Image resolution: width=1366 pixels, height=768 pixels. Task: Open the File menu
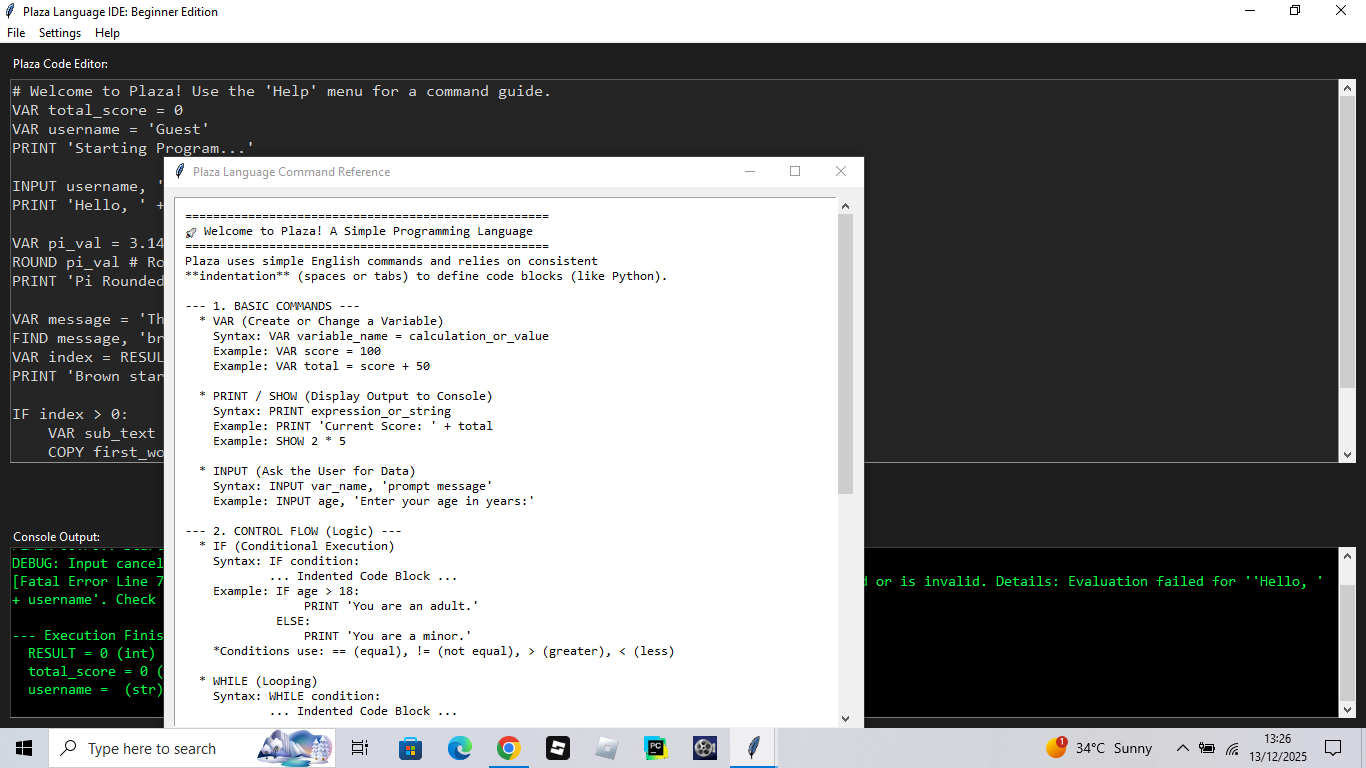(16, 33)
